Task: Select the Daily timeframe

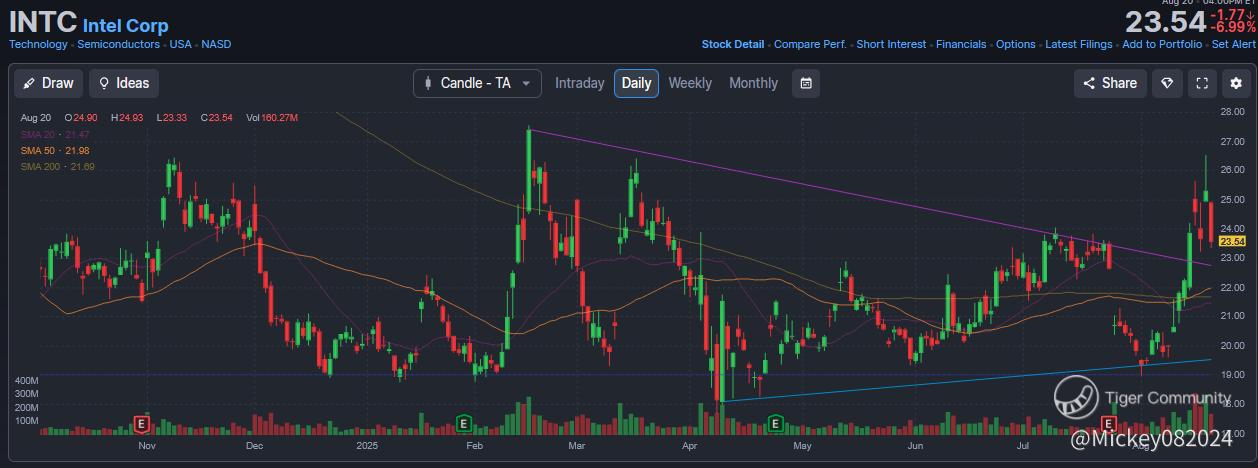Action: click(637, 83)
